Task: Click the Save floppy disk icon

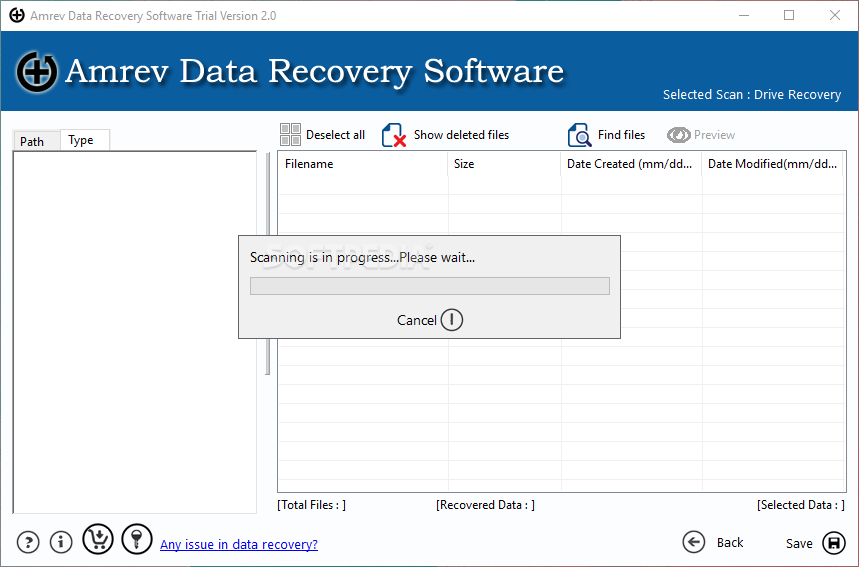Action: tap(834, 543)
